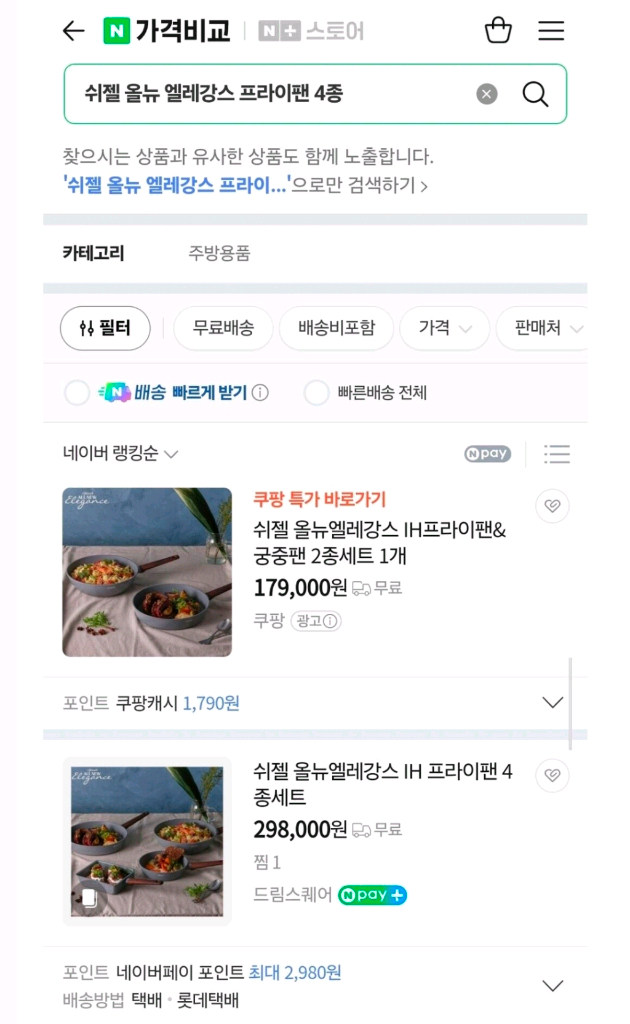Viewport: 630px width, 1024px height.
Task: Tap the info icon next to 배송 빠르게 받기
Action: point(260,392)
